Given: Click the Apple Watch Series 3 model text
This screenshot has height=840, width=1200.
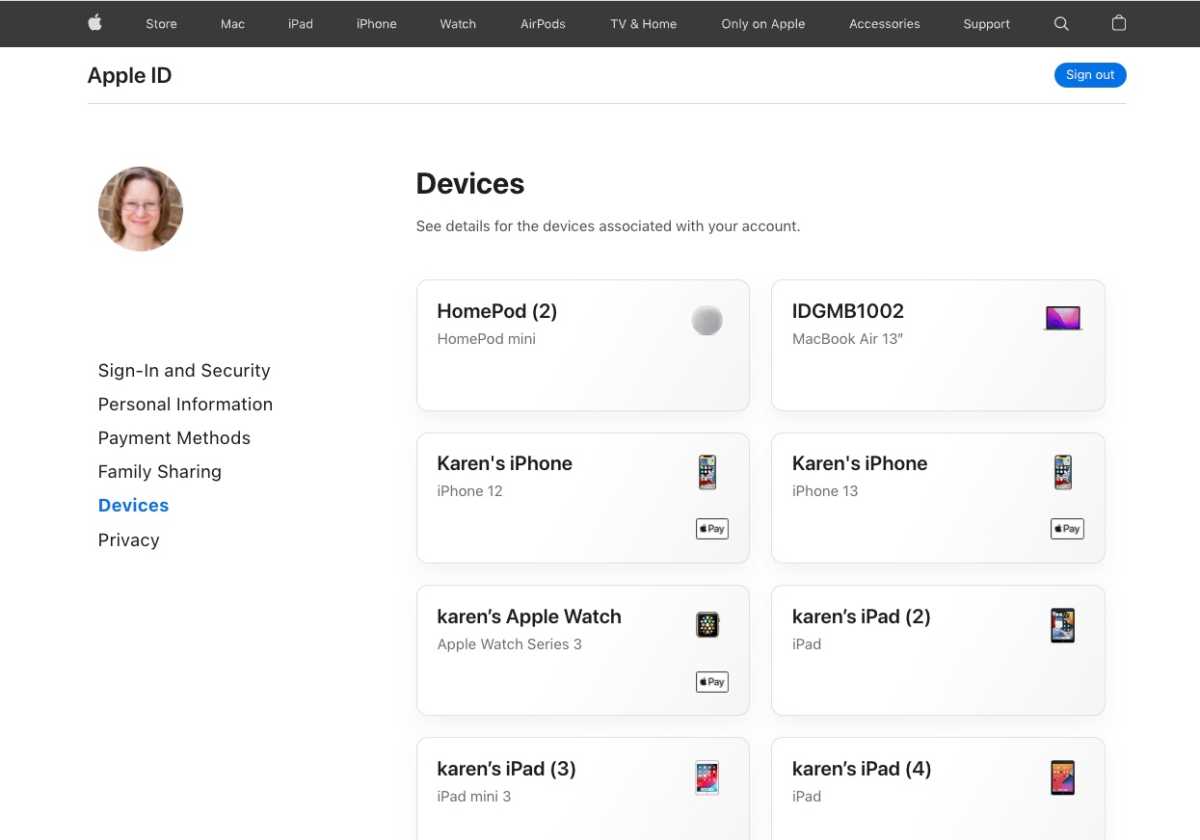Looking at the screenshot, I should 509,644.
